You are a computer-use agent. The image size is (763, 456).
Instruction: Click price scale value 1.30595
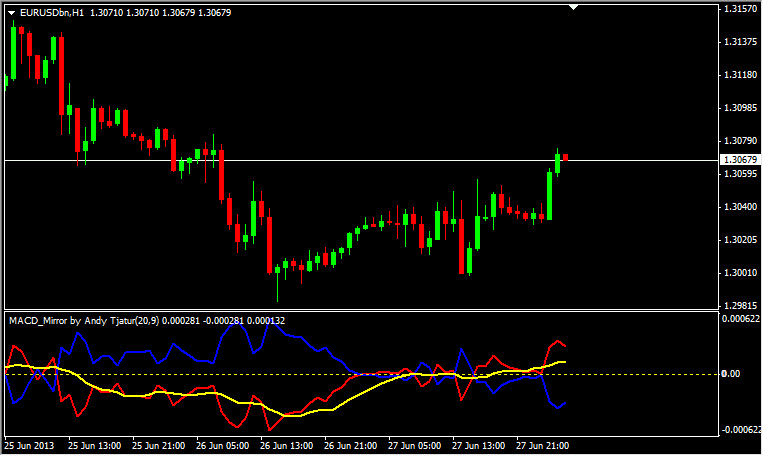point(740,174)
